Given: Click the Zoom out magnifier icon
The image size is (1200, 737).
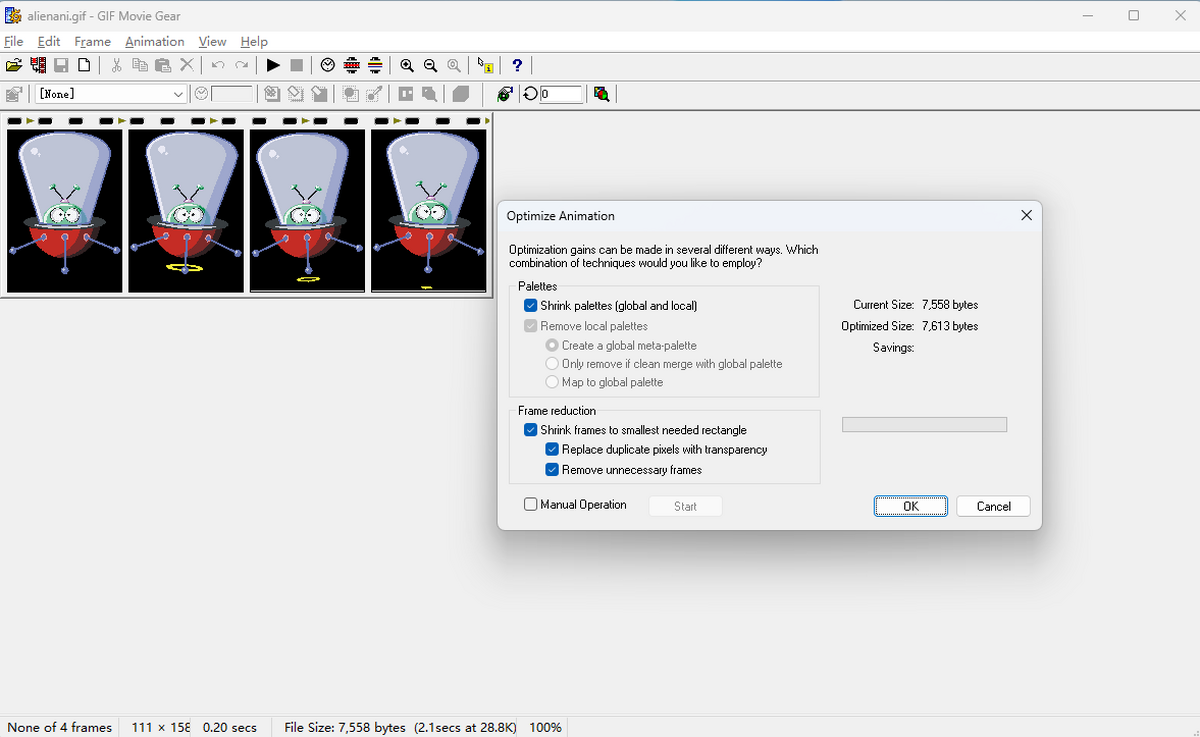Looking at the screenshot, I should tap(431, 65).
